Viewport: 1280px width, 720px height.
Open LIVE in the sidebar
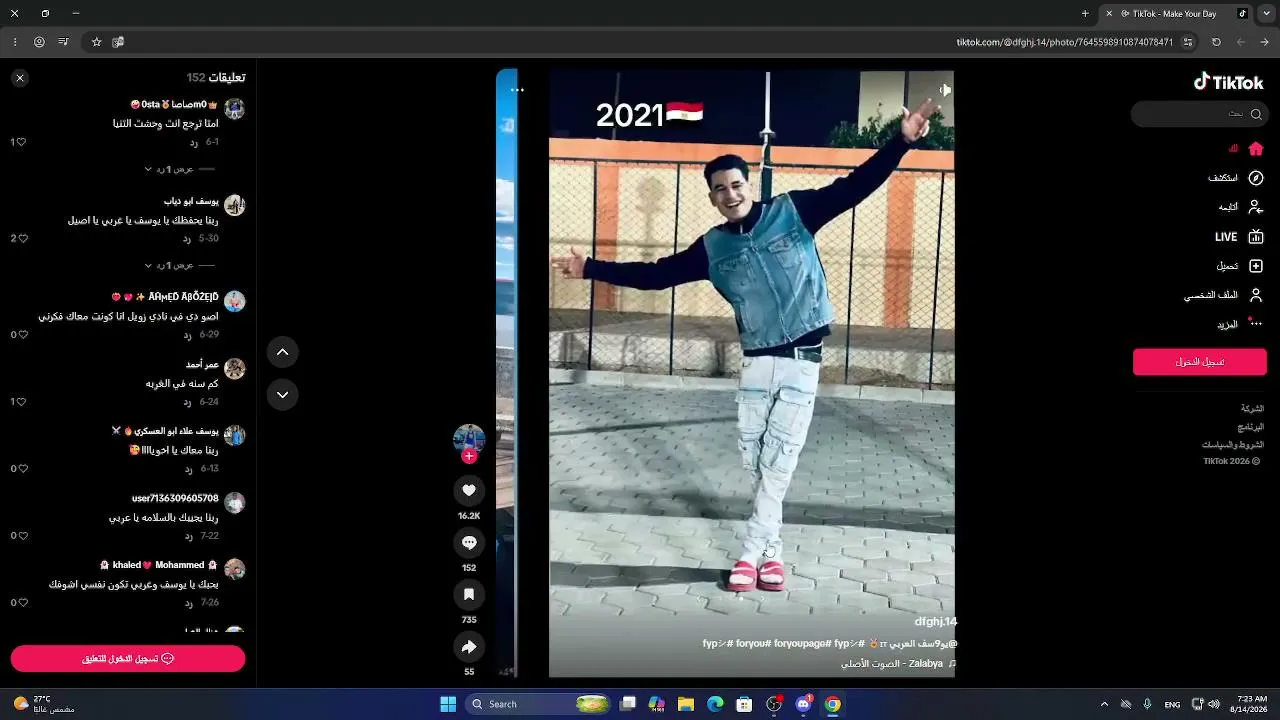tap(1240, 237)
